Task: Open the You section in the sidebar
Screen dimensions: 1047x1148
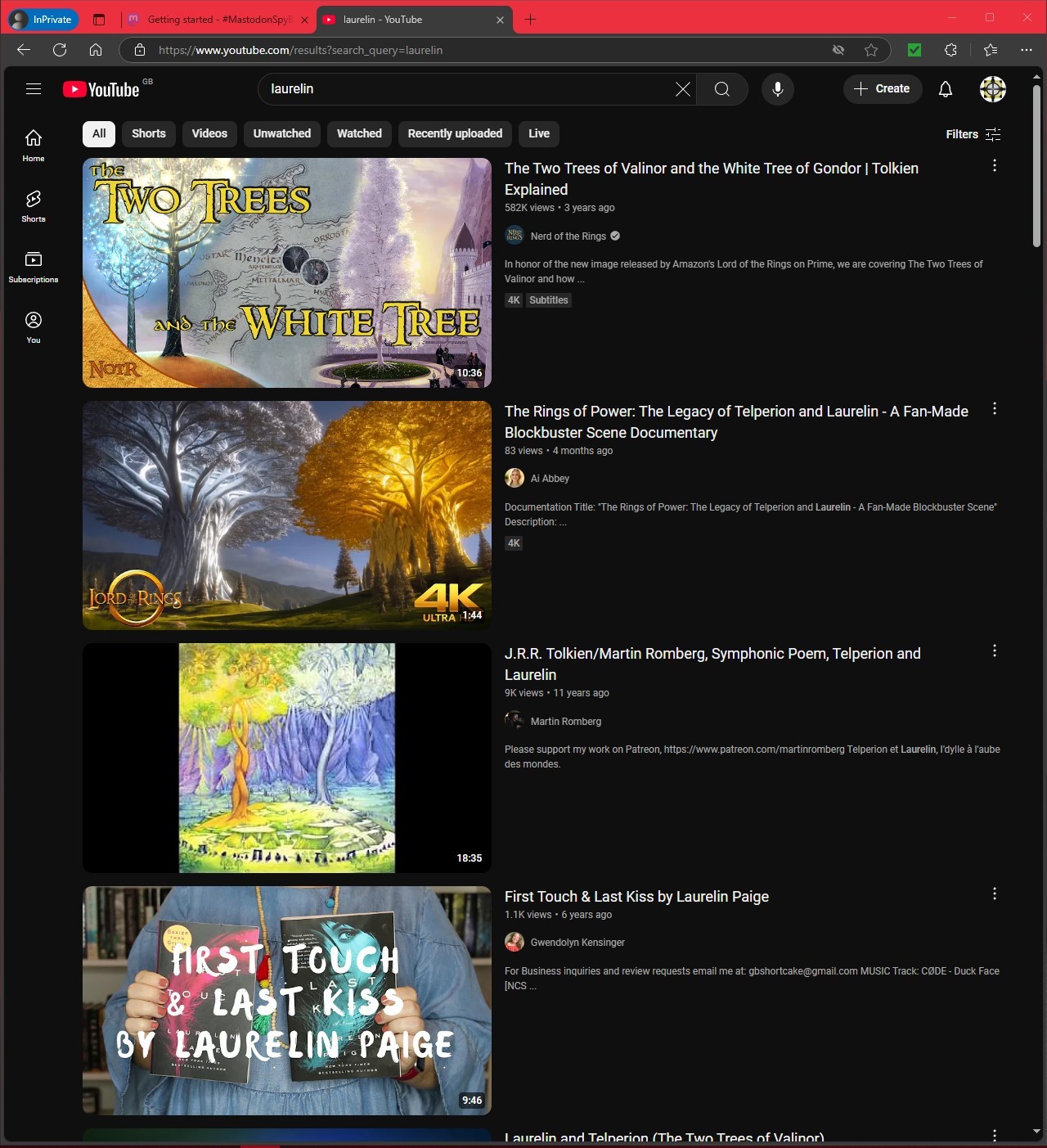Action: click(x=34, y=327)
